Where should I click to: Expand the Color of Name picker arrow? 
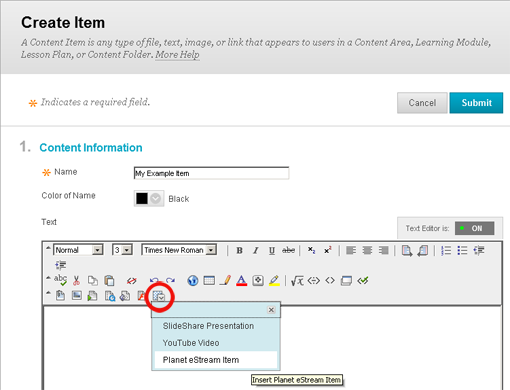pyautogui.click(x=156, y=199)
